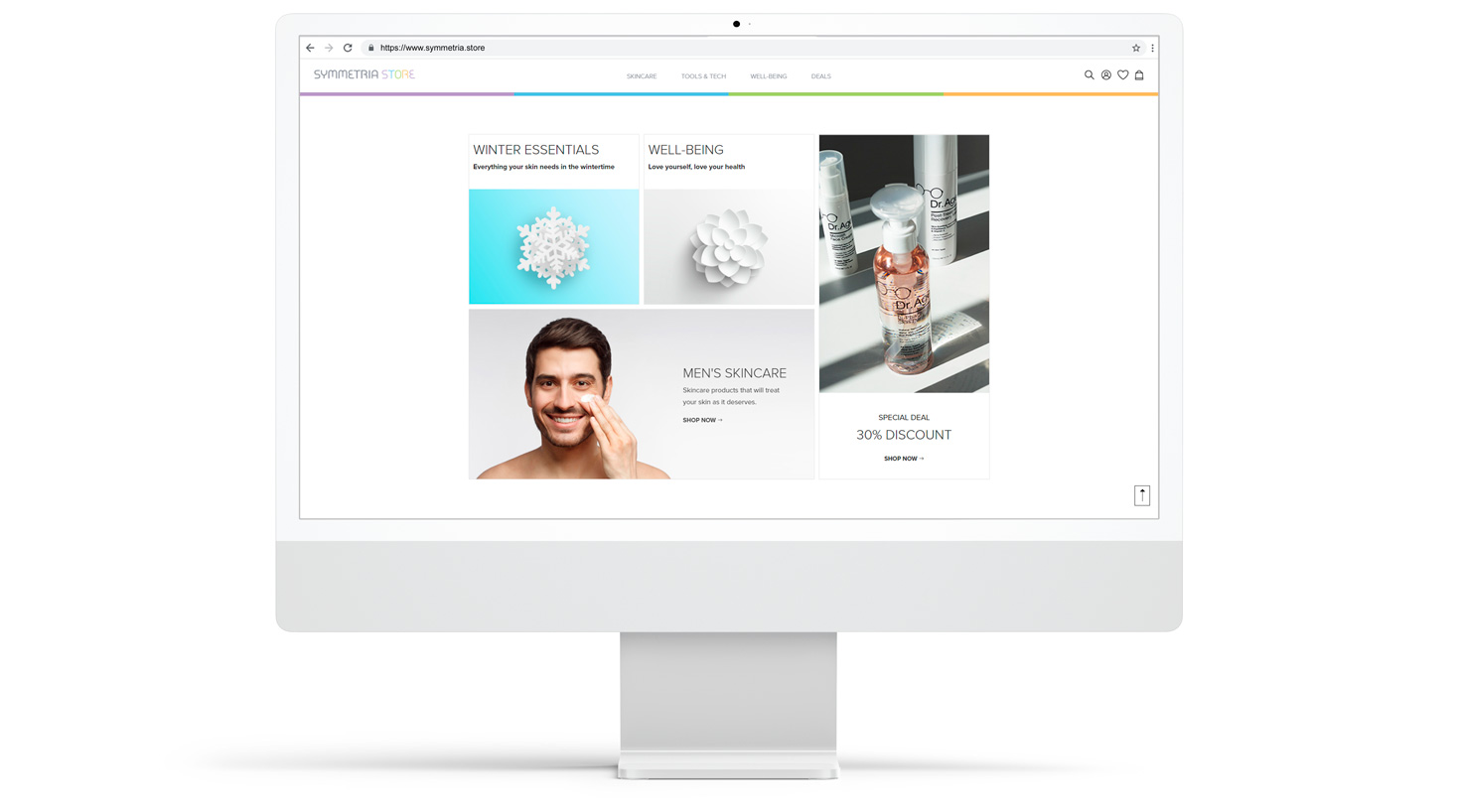1459x812 pixels.
Task: Bookmark page using the star icon
Action: click(x=1136, y=48)
